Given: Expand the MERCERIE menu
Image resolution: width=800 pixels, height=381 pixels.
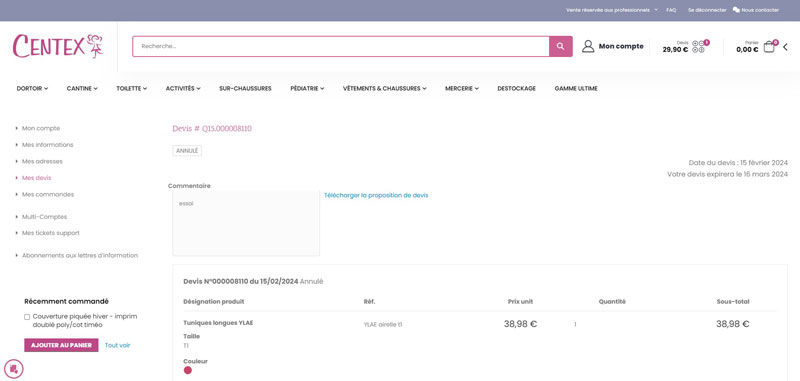Looking at the screenshot, I should click(462, 88).
